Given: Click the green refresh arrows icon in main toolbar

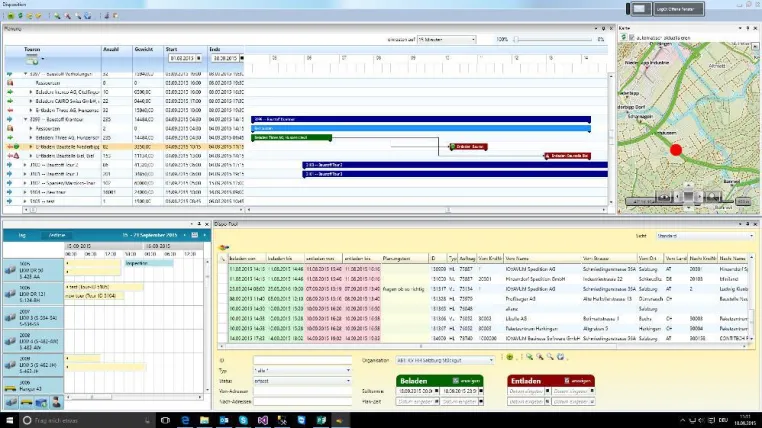Looking at the screenshot, I should point(20,16).
